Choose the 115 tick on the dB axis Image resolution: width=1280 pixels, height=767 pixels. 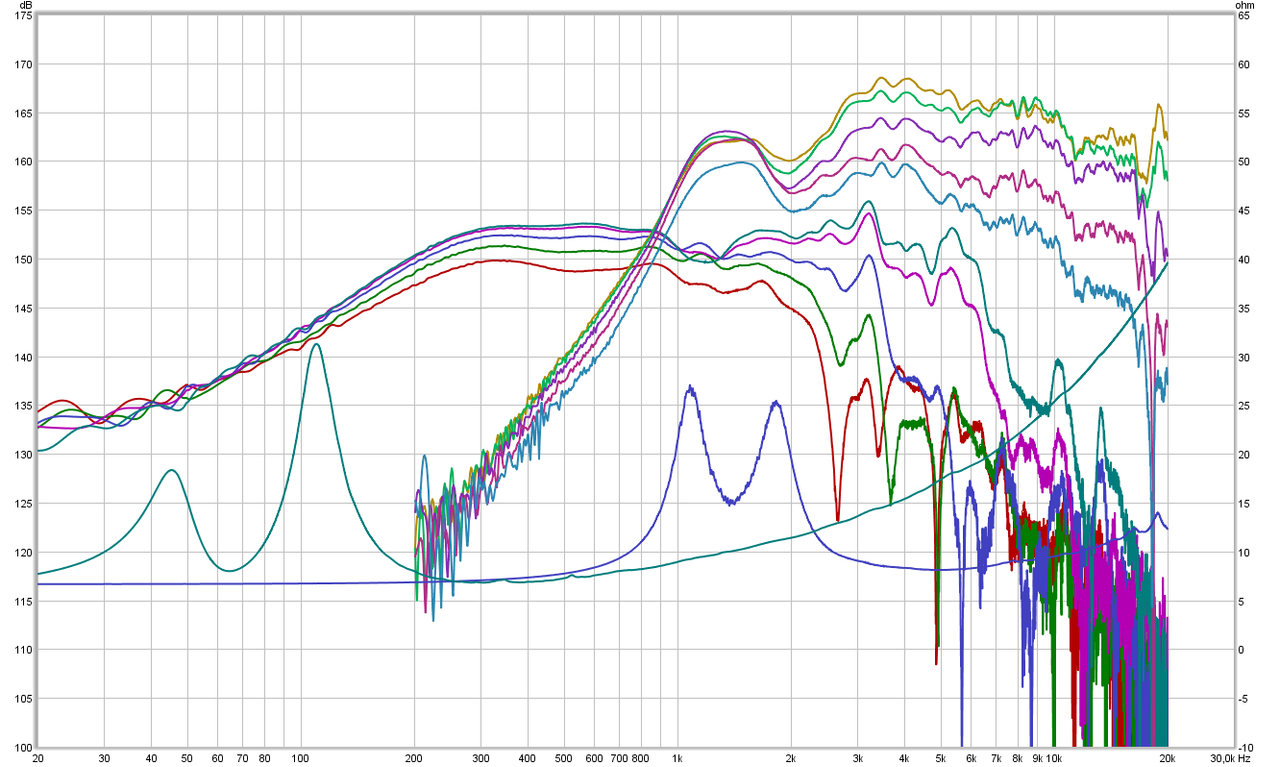22,602
